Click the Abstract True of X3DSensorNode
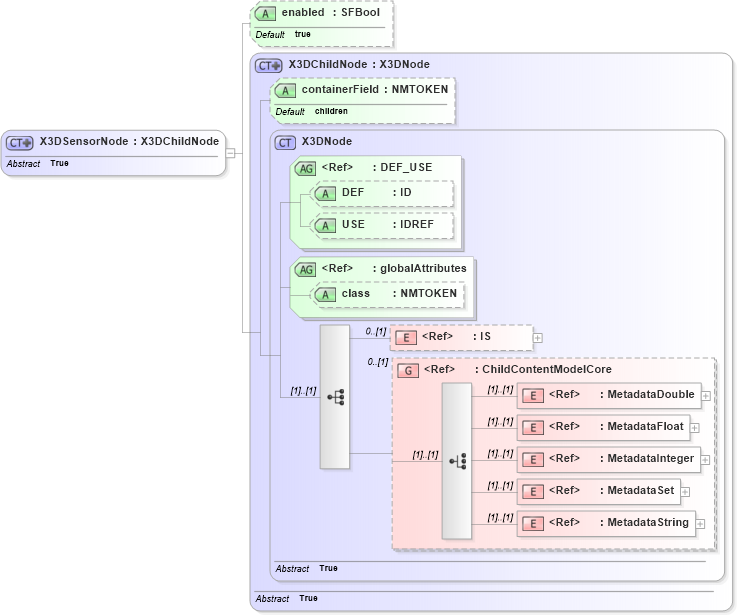 [x=38, y=163]
